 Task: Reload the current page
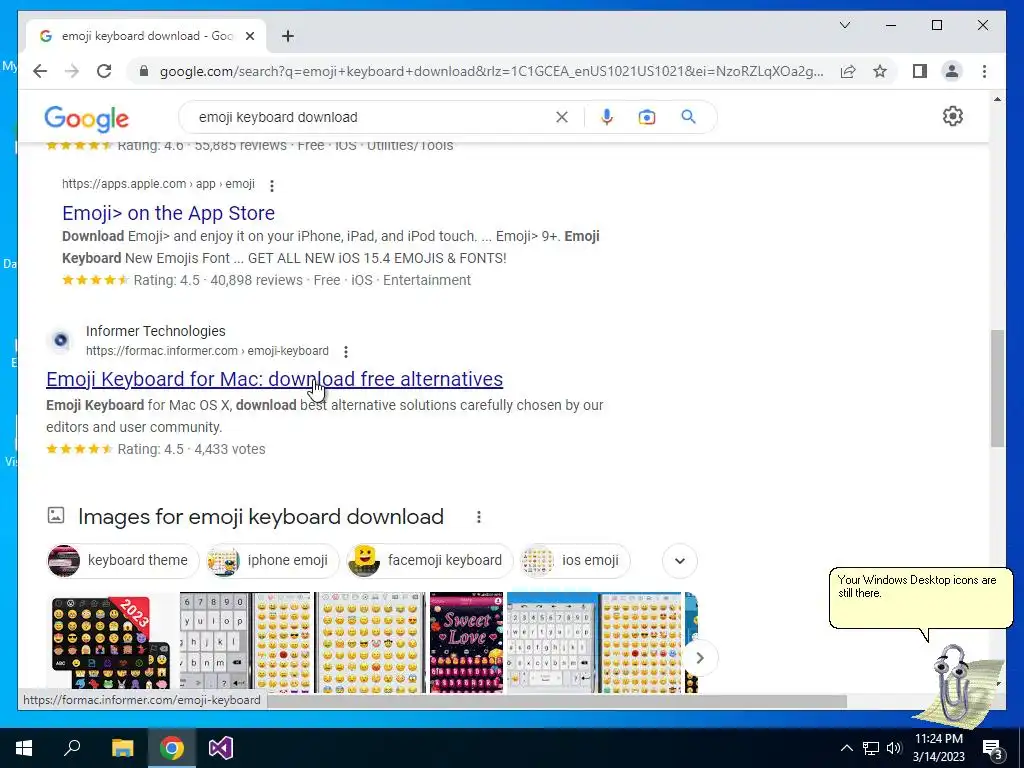click(104, 71)
